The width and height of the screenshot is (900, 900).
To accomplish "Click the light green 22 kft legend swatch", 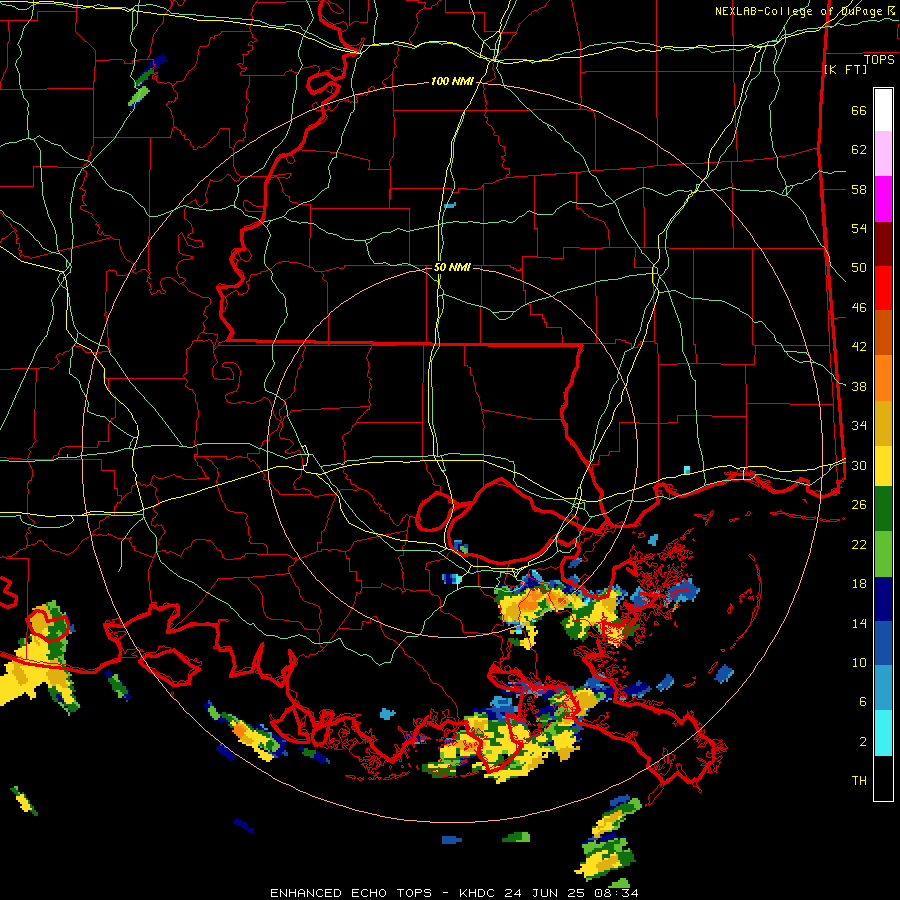I will pos(883,554).
